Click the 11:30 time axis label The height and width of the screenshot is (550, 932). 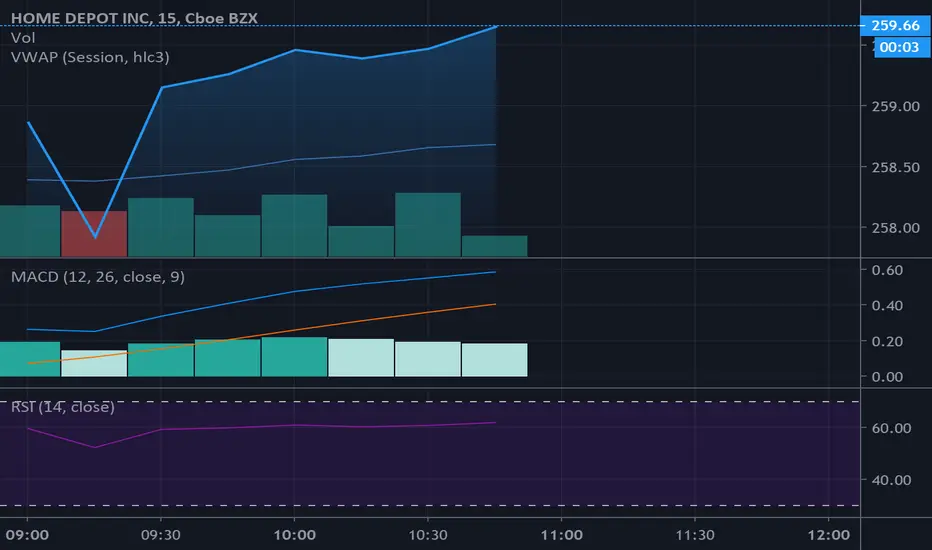[x=695, y=535]
